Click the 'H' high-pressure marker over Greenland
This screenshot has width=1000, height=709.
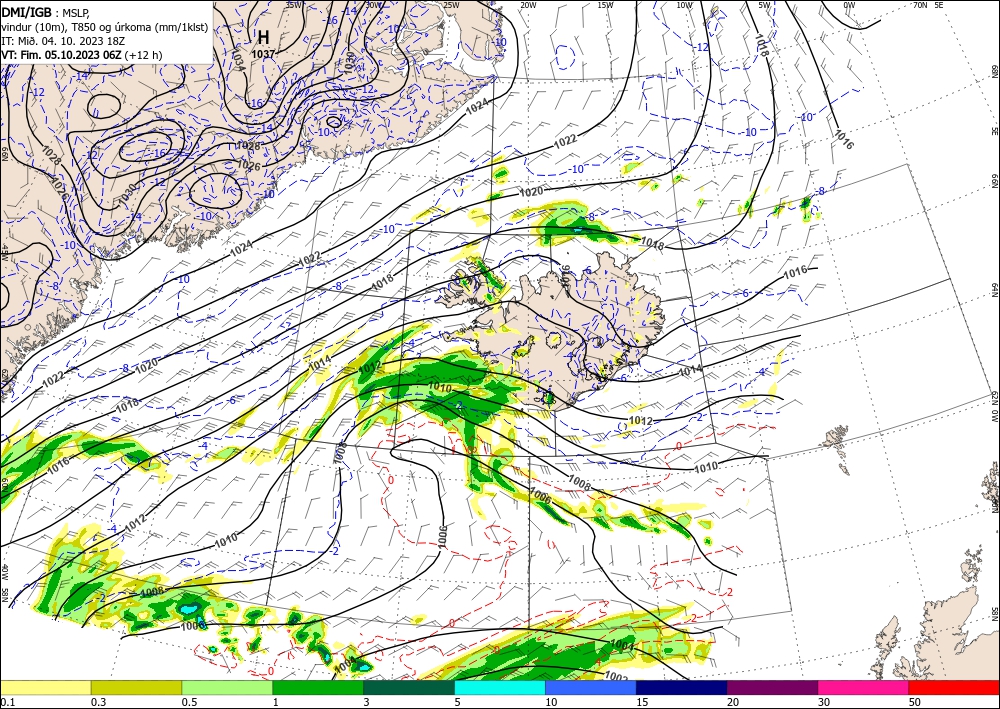[x=263, y=37]
